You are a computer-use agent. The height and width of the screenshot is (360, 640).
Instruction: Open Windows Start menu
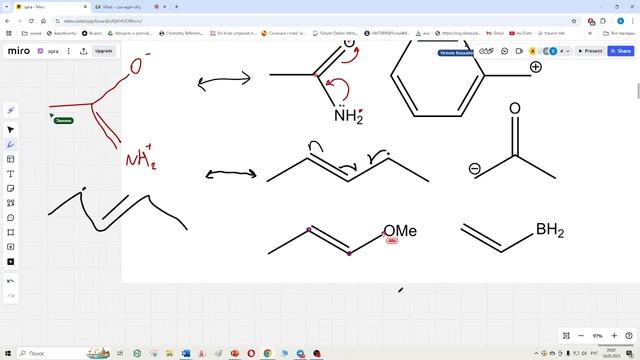click(x=7, y=353)
